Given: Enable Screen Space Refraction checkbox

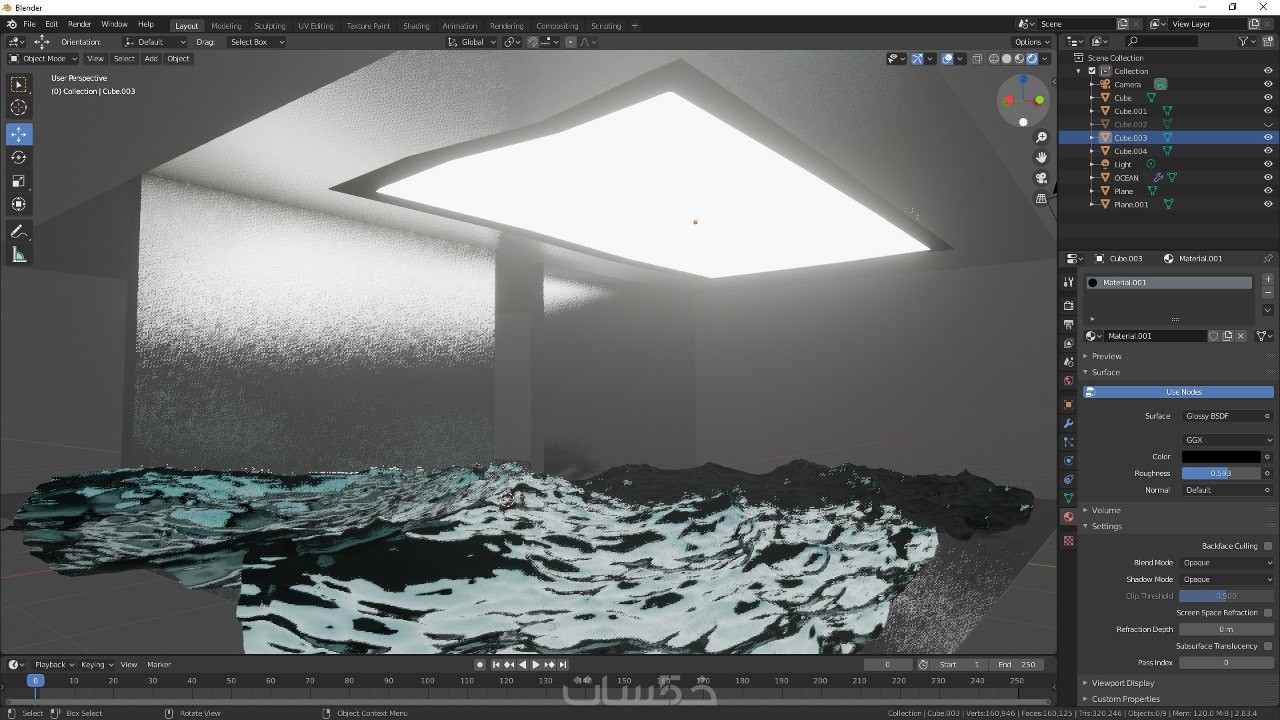Looking at the screenshot, I should (1268, 612).
